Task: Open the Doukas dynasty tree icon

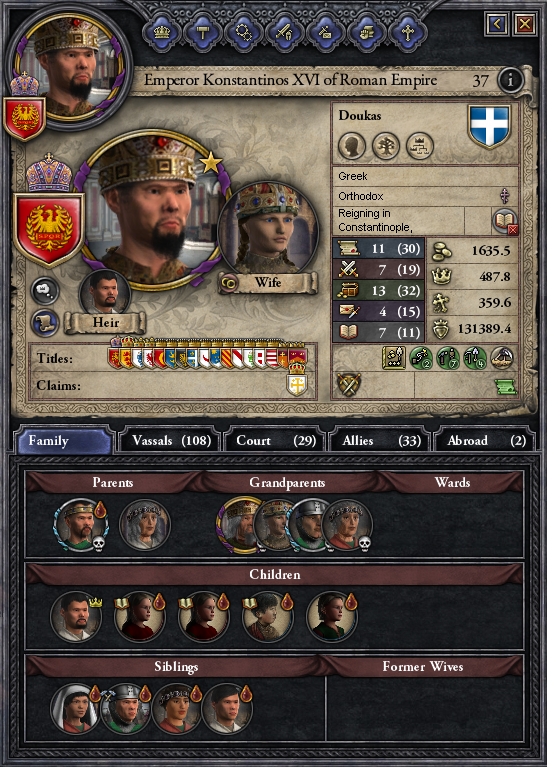Action: pyautogui.click(x=386, y=146)
